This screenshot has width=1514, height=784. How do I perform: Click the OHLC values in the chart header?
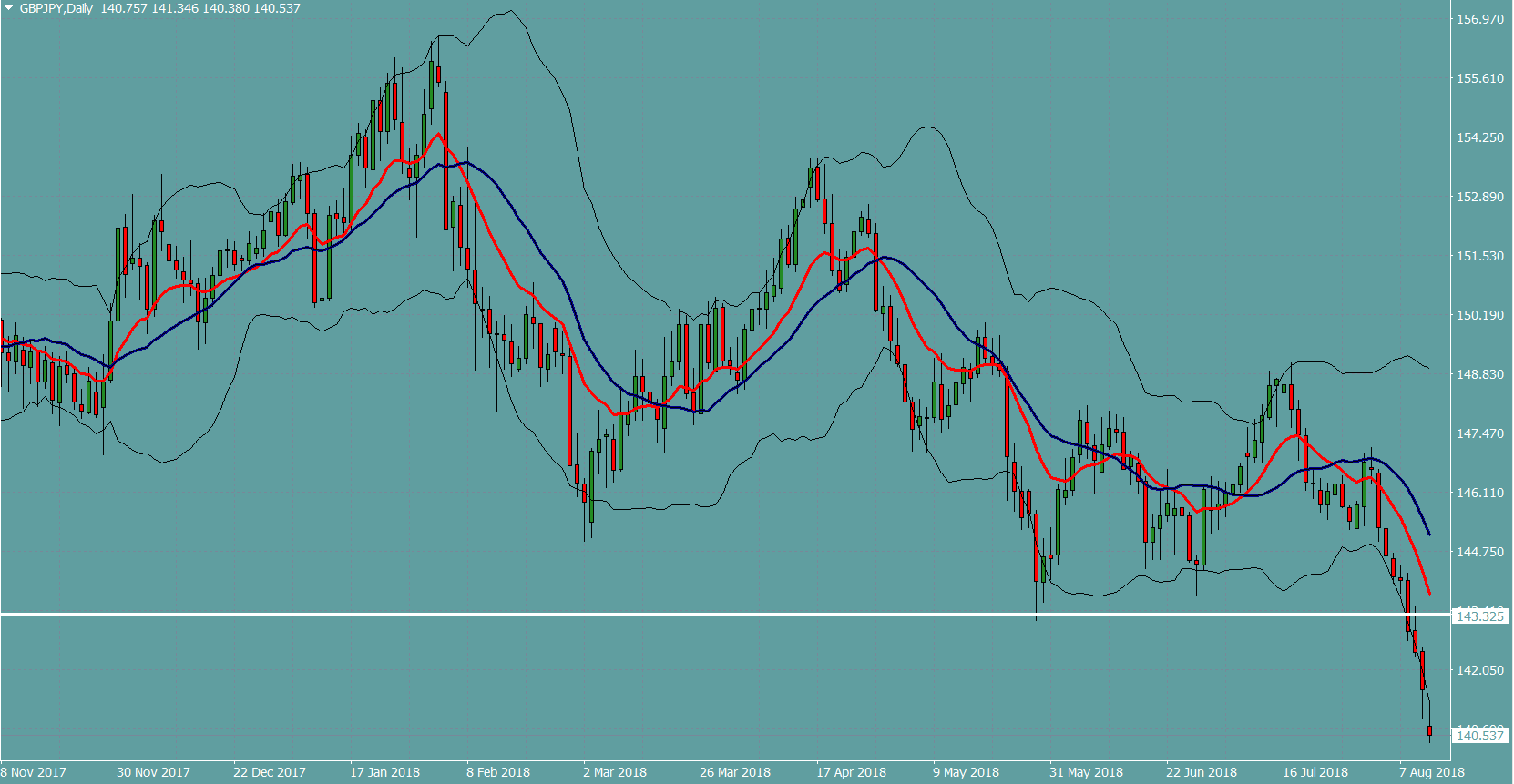200,8
